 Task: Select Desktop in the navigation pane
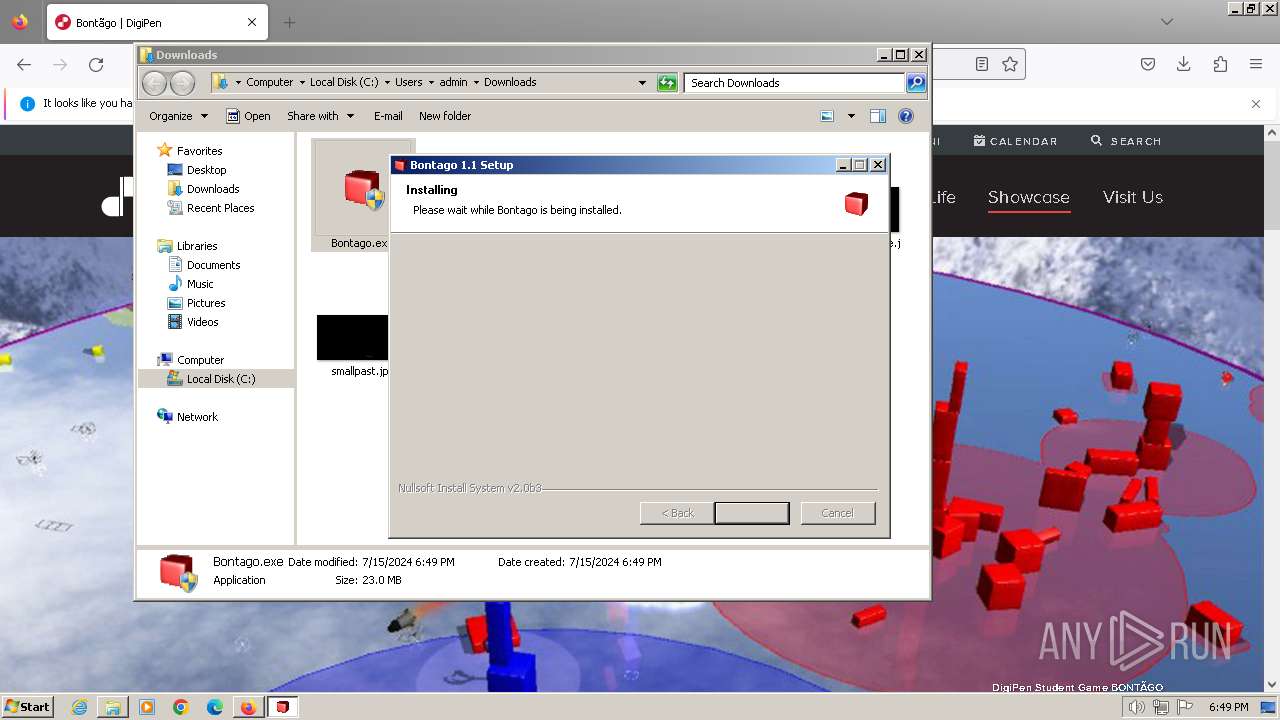click(x=206, y=170)
